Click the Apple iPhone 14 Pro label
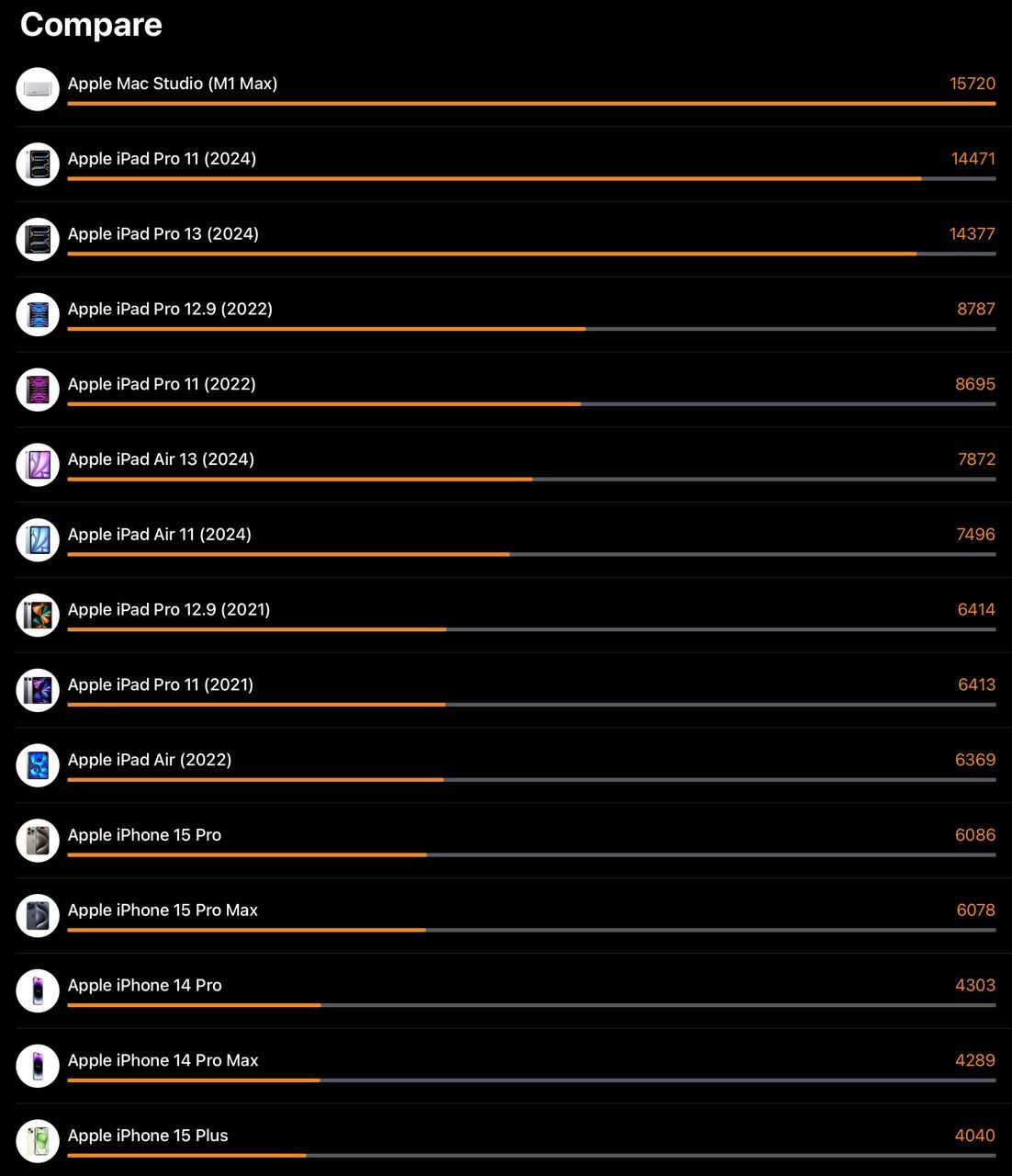 coord(145,985)
